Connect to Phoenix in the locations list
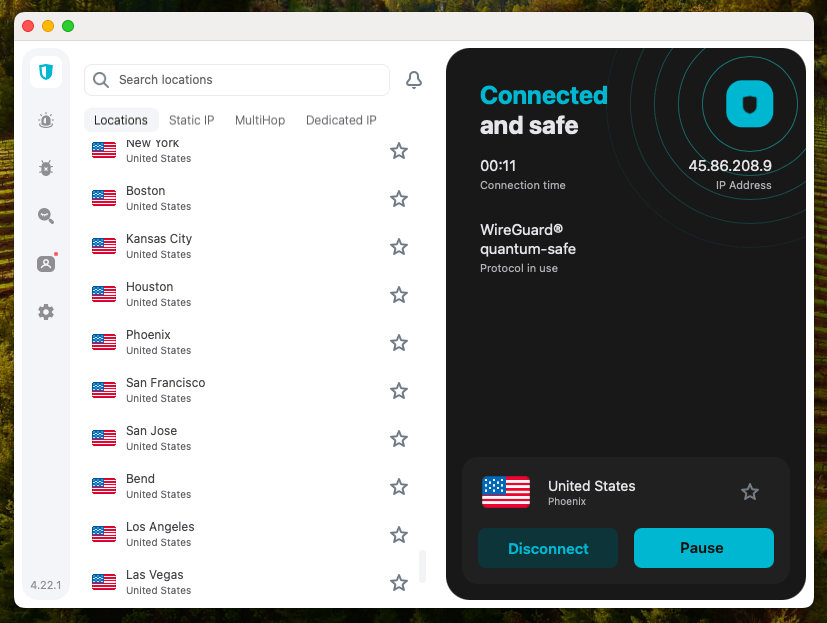The height and width of the screenshot is (623, 827). (x=251, y=343)
